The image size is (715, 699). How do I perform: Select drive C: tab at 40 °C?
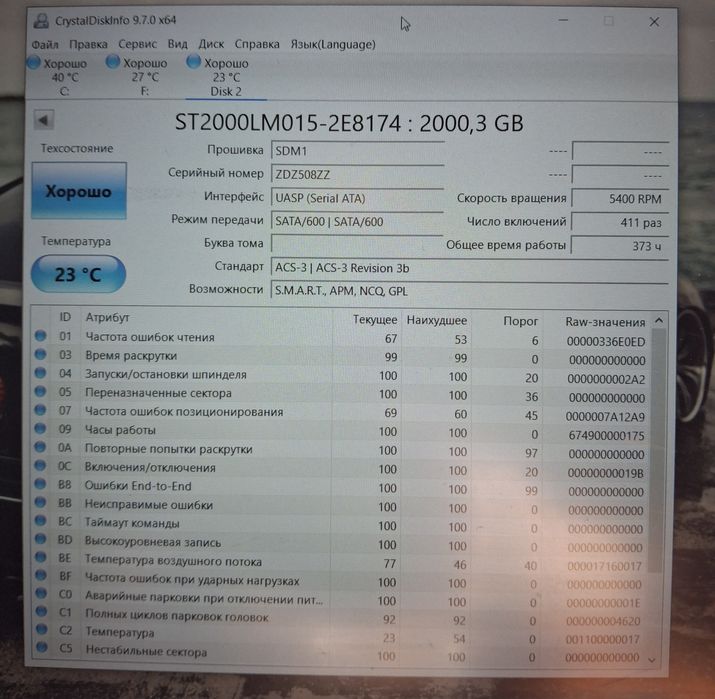point(58,77)
